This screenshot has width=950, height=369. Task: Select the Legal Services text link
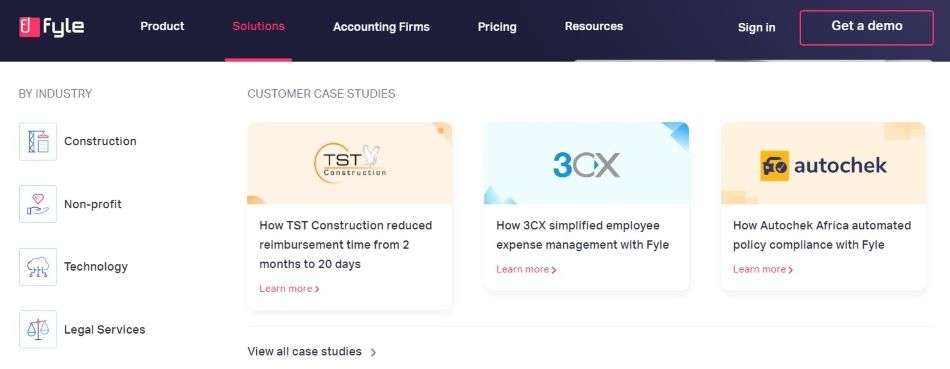[x=105, y=330]
